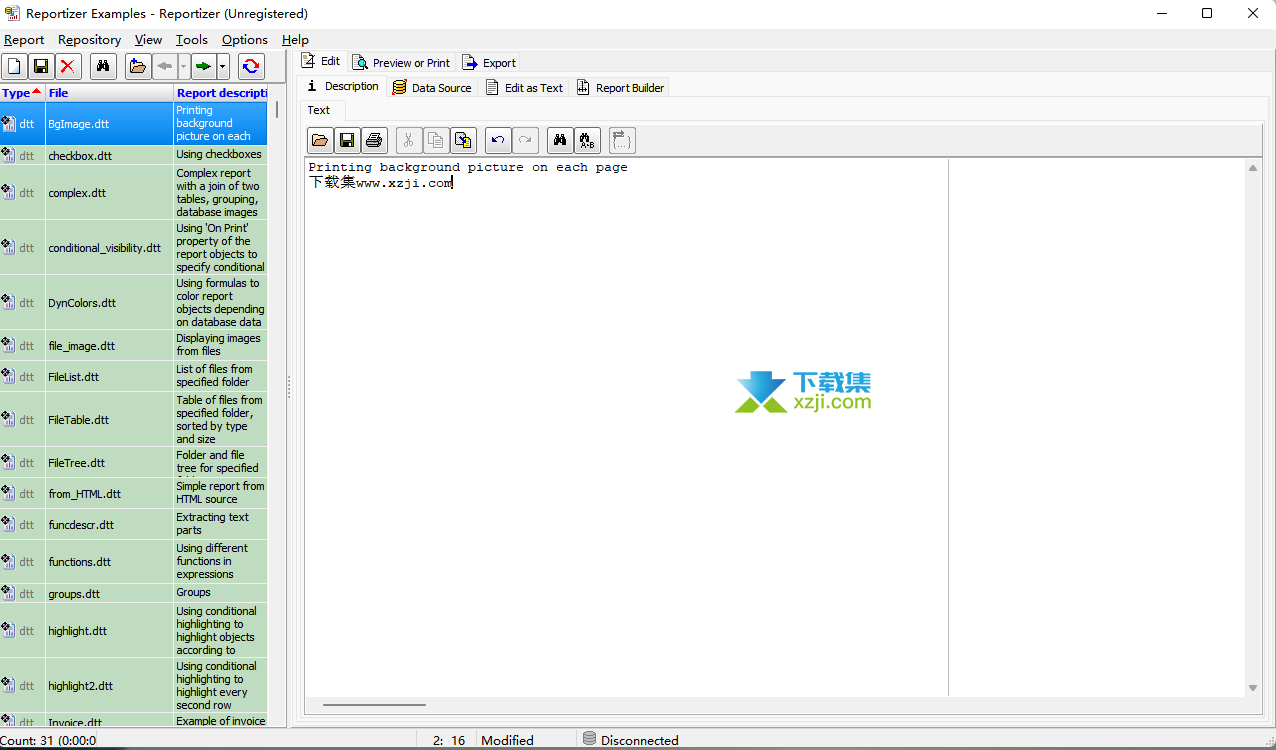Image resolution: width=1276 pixels, height=750 pixels.
Task: Paste clipboard contents into the editor
Action: 462,140
